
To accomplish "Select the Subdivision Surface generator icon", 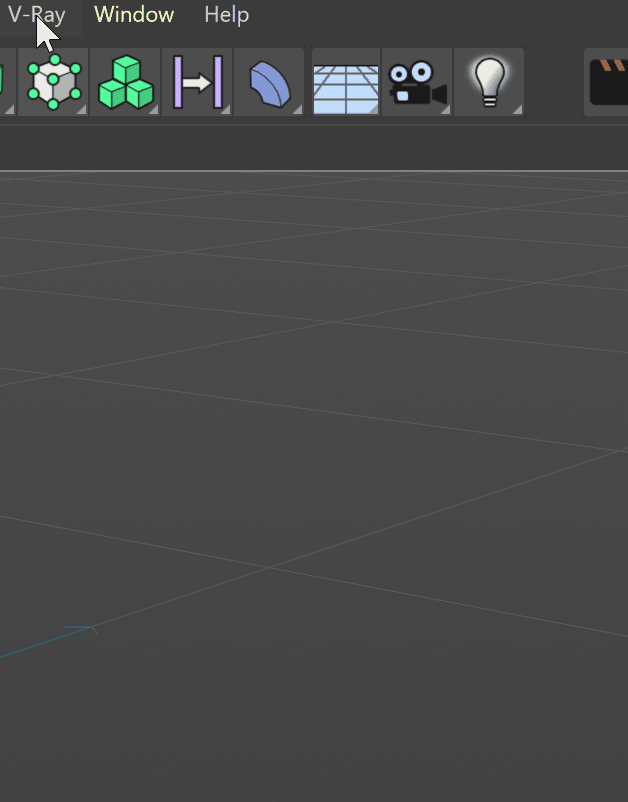I will click(54, 82).
